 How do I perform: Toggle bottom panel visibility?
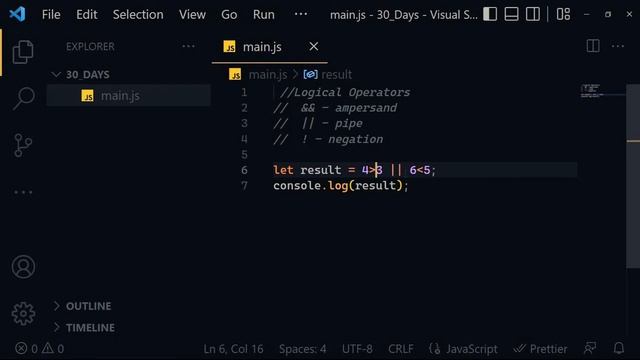tap(511, 14)
